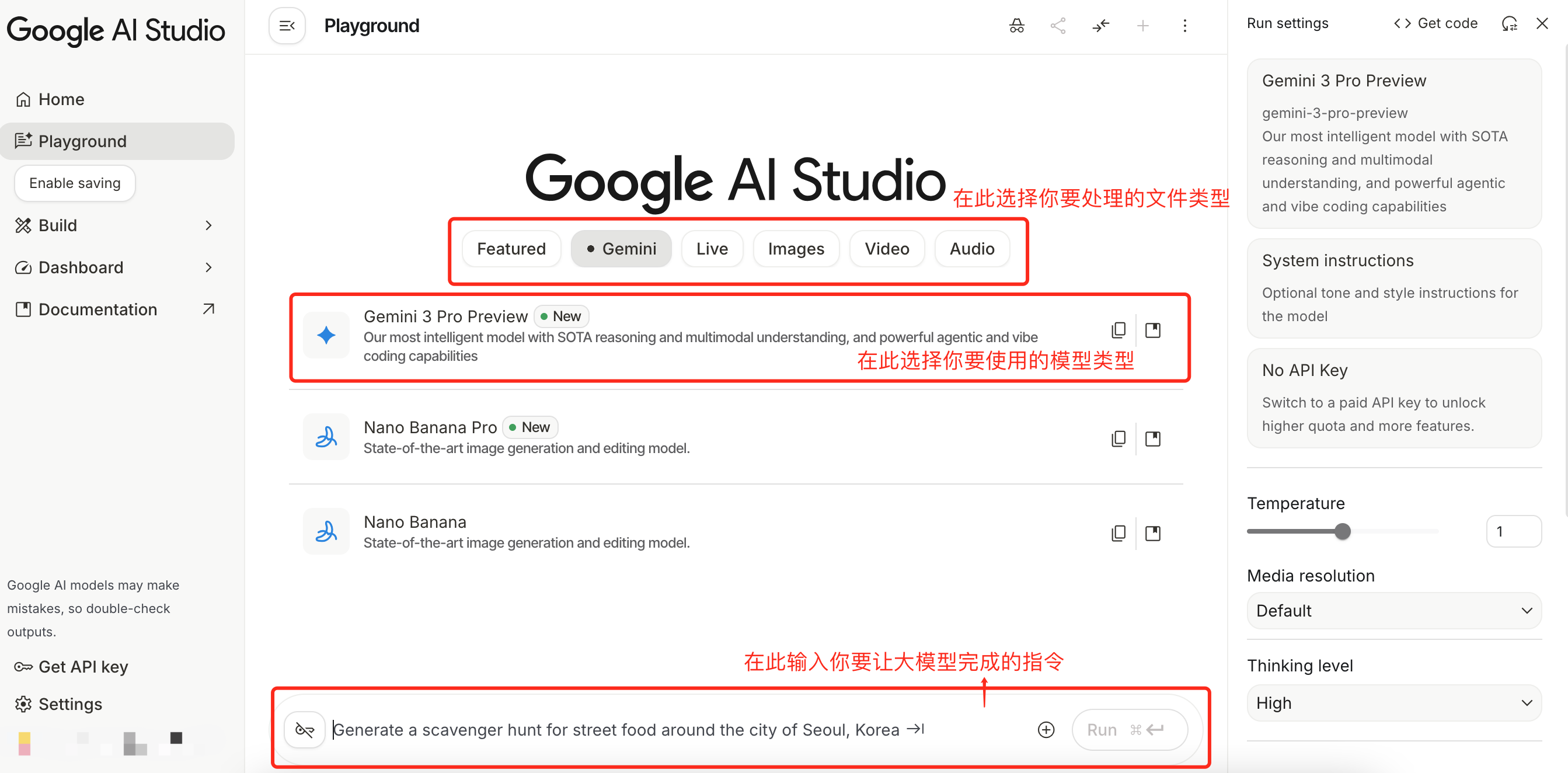Click the add media plus-circle icon
The height and width of the screenshot is (773, 1568).
pyautogui.click(x=1046, y=729)
